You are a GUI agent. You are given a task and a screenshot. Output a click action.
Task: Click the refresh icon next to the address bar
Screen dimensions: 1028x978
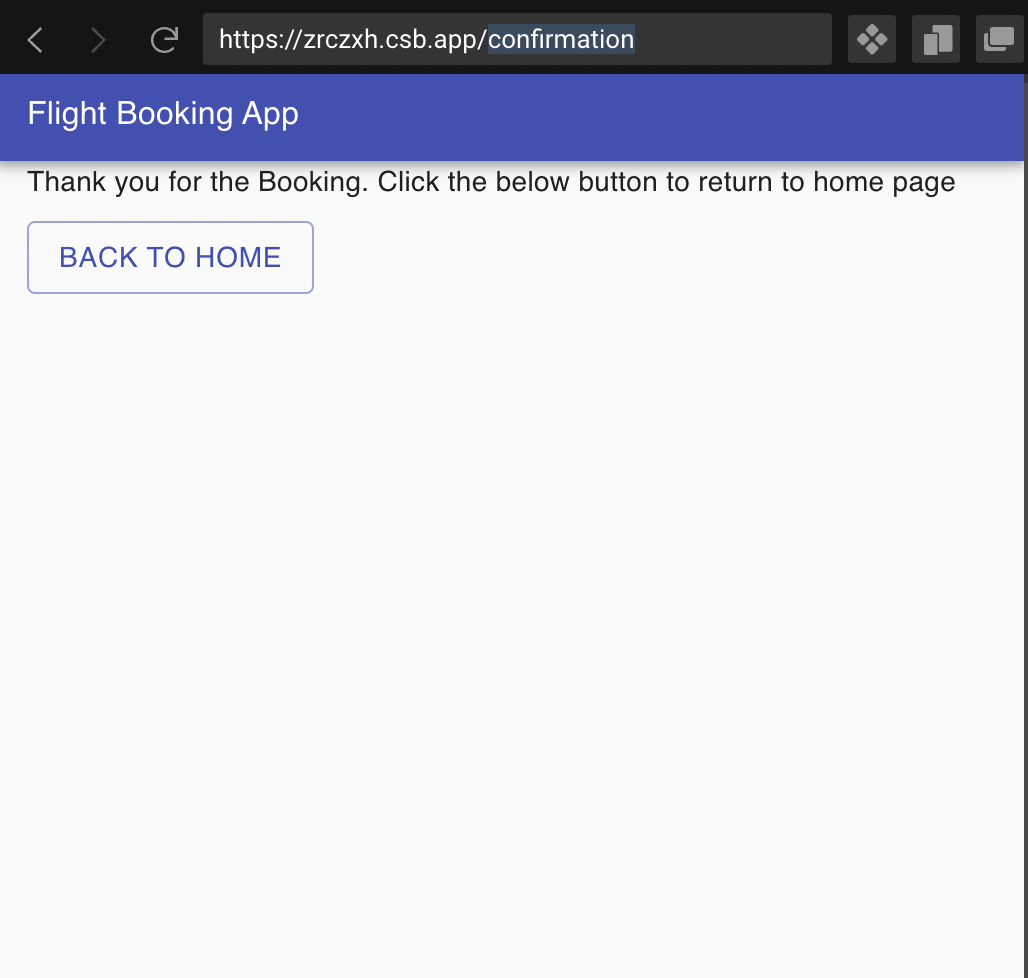pos(163,40)
